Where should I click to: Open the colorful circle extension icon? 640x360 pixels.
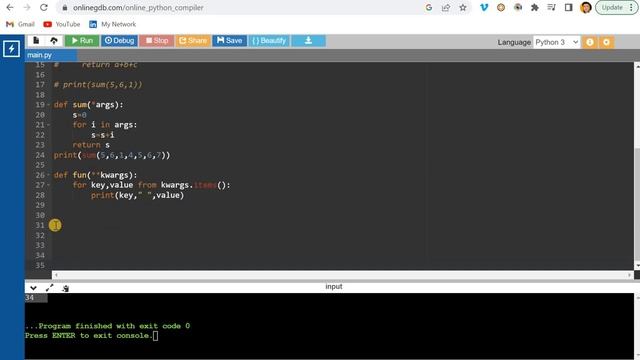pos(501,7)
